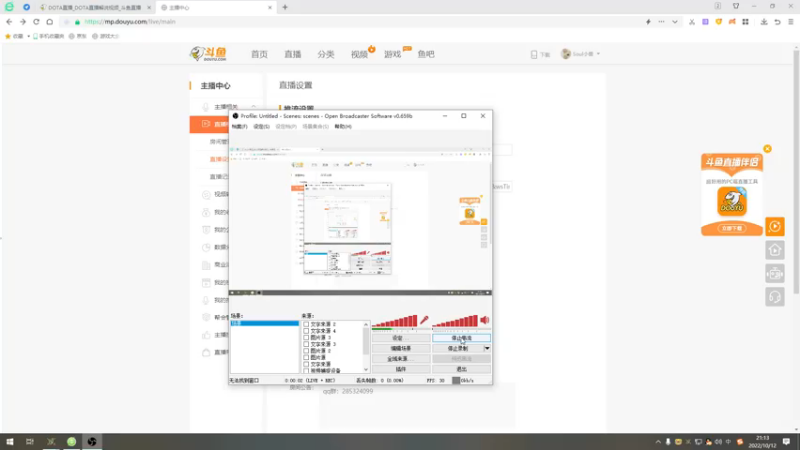
Task: Go to 鱼吧 in Douyu navigation
Action: [x=426, y=54]
